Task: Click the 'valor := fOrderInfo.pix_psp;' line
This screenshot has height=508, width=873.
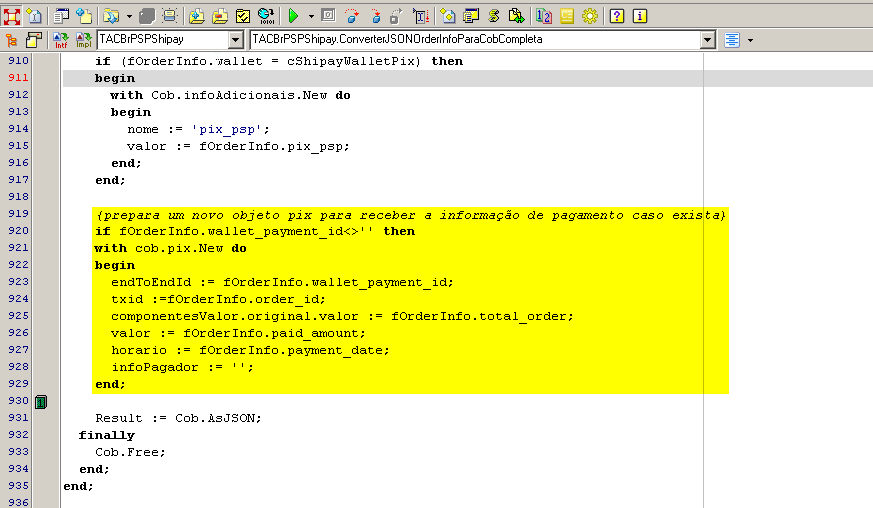Action: pos(238,146)
